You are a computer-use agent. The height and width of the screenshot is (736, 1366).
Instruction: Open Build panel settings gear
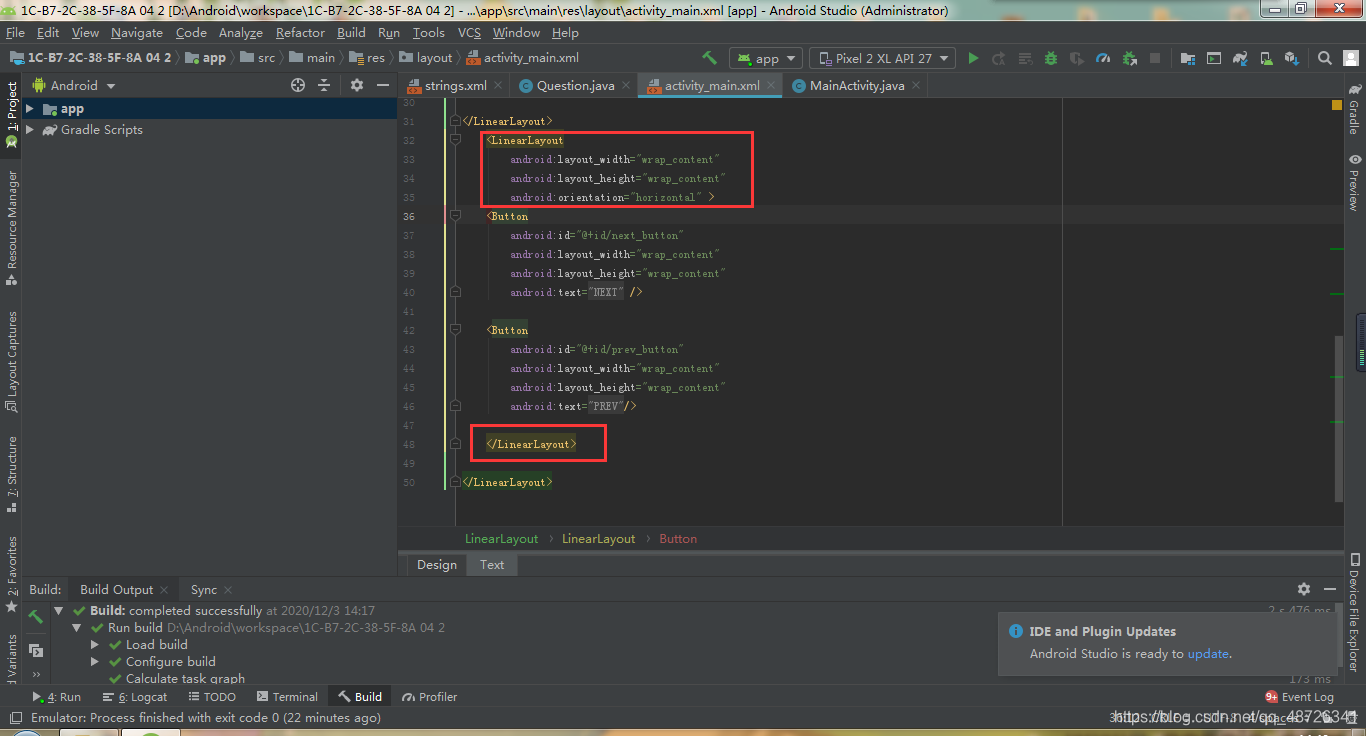1304,589
